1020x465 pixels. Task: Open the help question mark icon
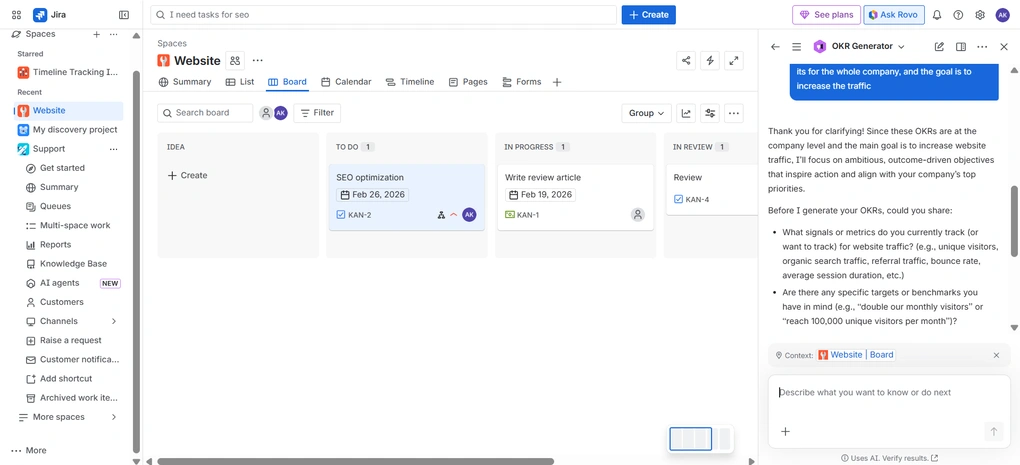[x=958, y=15]
